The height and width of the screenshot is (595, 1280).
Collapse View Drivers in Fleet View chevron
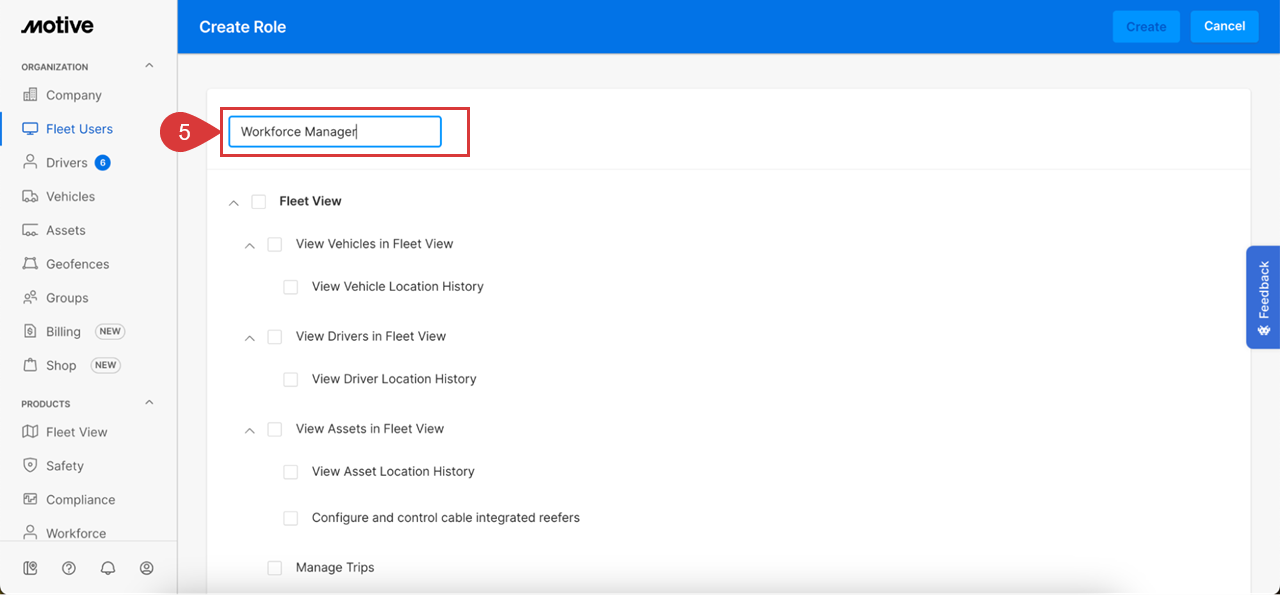[250, 338]
